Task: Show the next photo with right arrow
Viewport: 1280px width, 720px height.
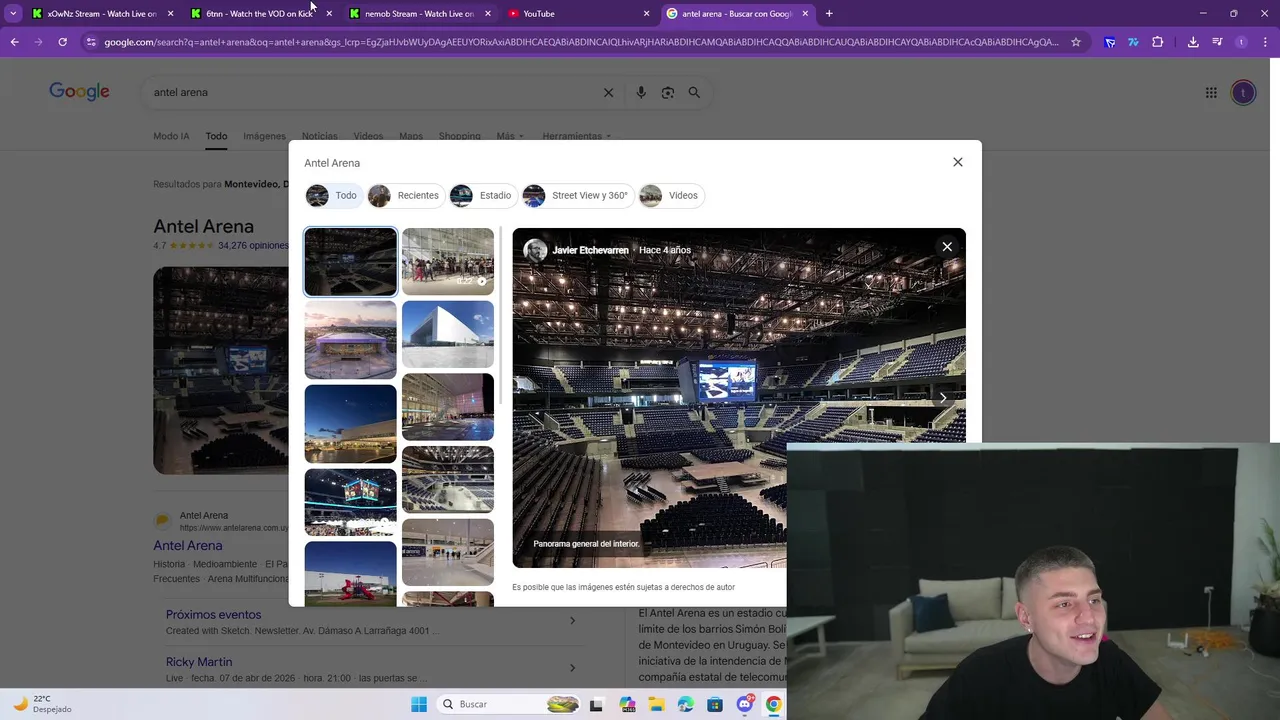Action: click(x=942, y=398)
